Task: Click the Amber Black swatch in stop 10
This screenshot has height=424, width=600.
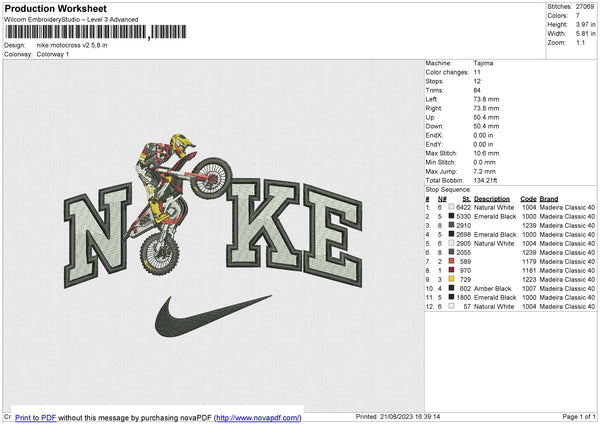Action: tap(452, 288)
